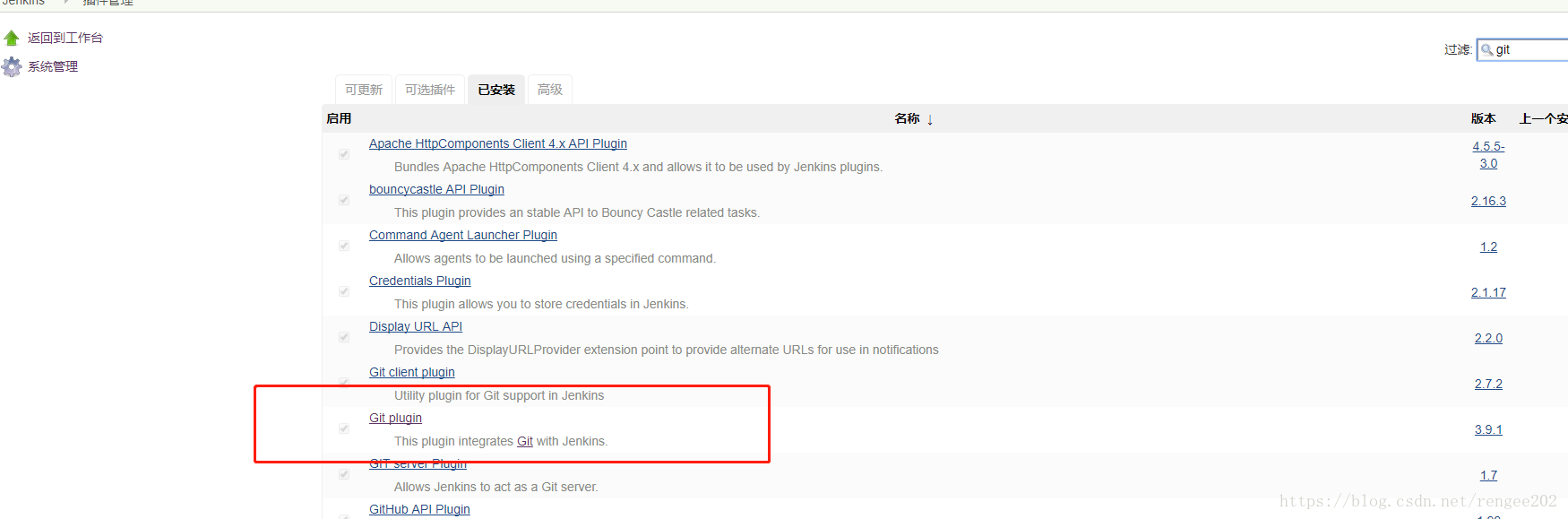This screenshot has width=1568, height=519.
Task: Click the magnifier icon in filter box
Action: click(x=1487, y=50)
